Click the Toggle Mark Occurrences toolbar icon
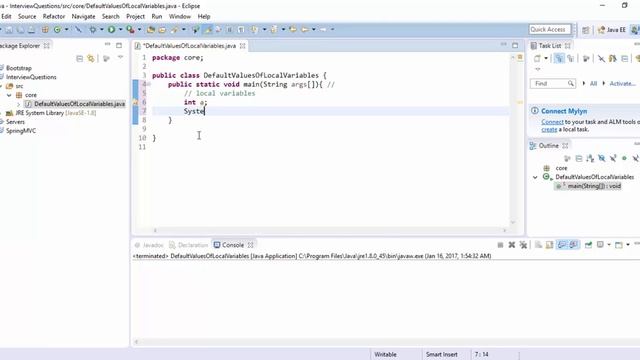 [x=208, y=29]
